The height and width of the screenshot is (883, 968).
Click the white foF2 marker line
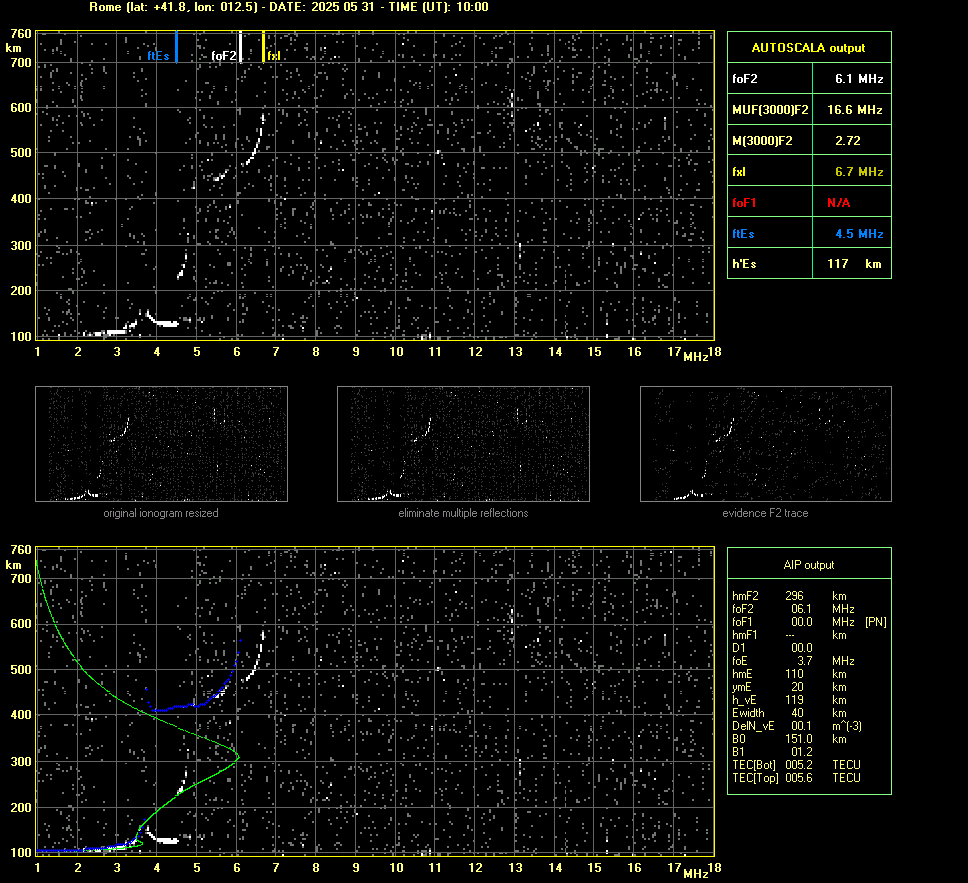[x=240, y=47]
